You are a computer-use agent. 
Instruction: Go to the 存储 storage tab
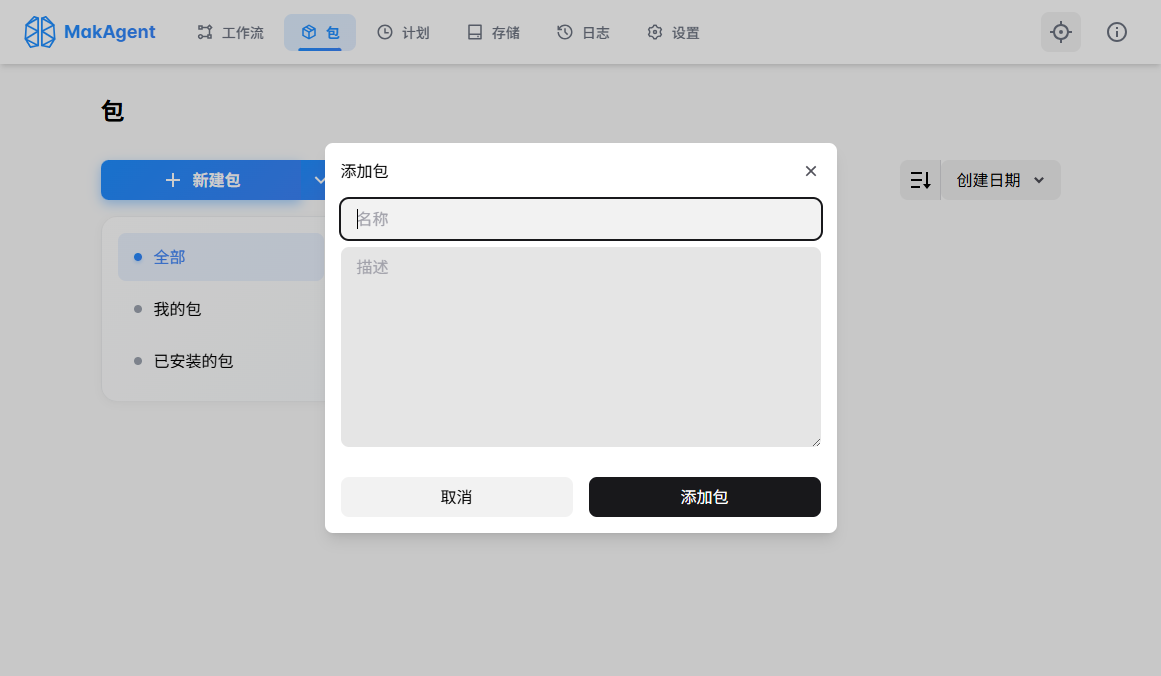click(494, 32)
